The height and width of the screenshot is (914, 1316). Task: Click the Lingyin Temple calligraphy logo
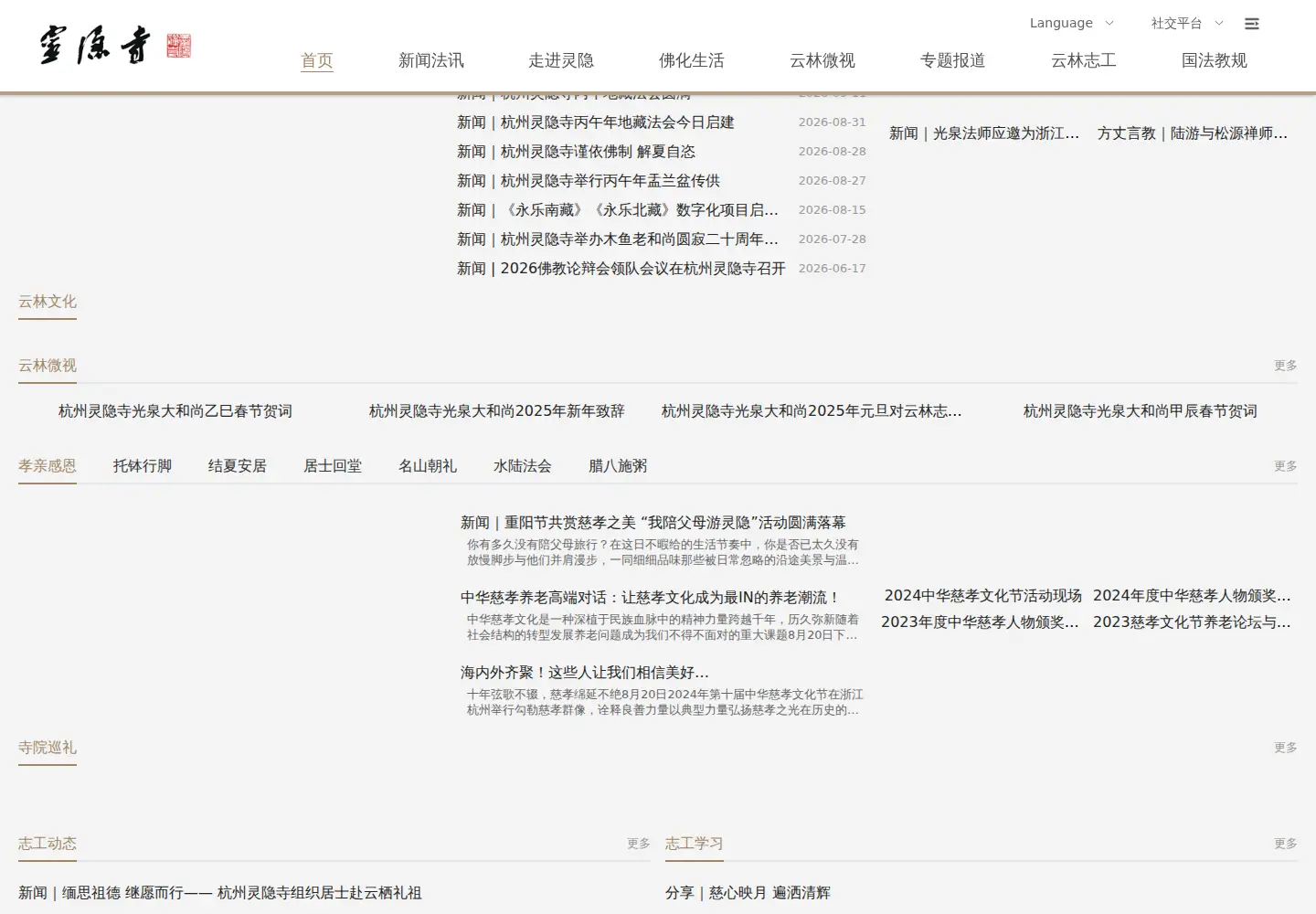[115, 45]
